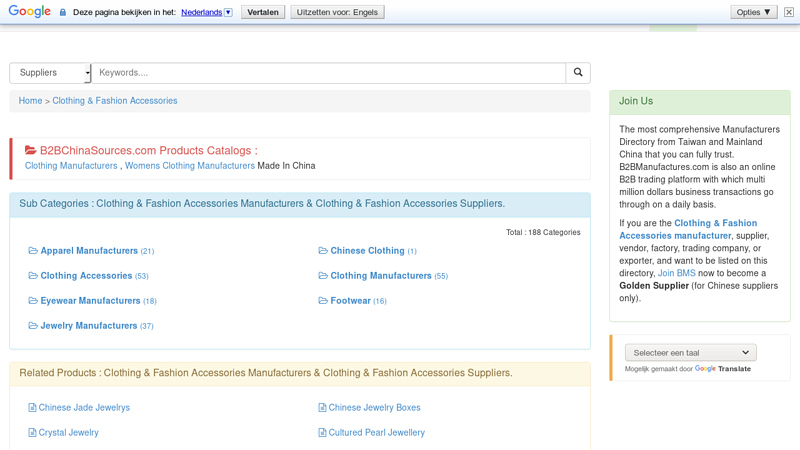This screenshot has height=450, width=800.
Task: Open Clothing Accessories category
Action: (86, 276)
